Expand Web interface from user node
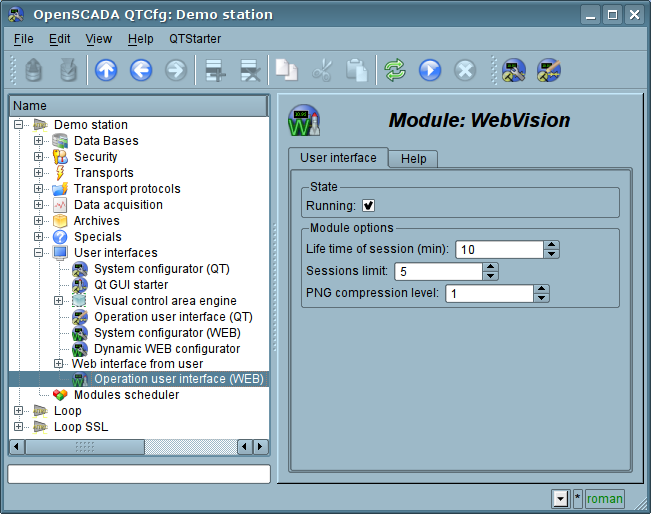The width and height of the screenshot is (651, 514). tap(59, 364)
